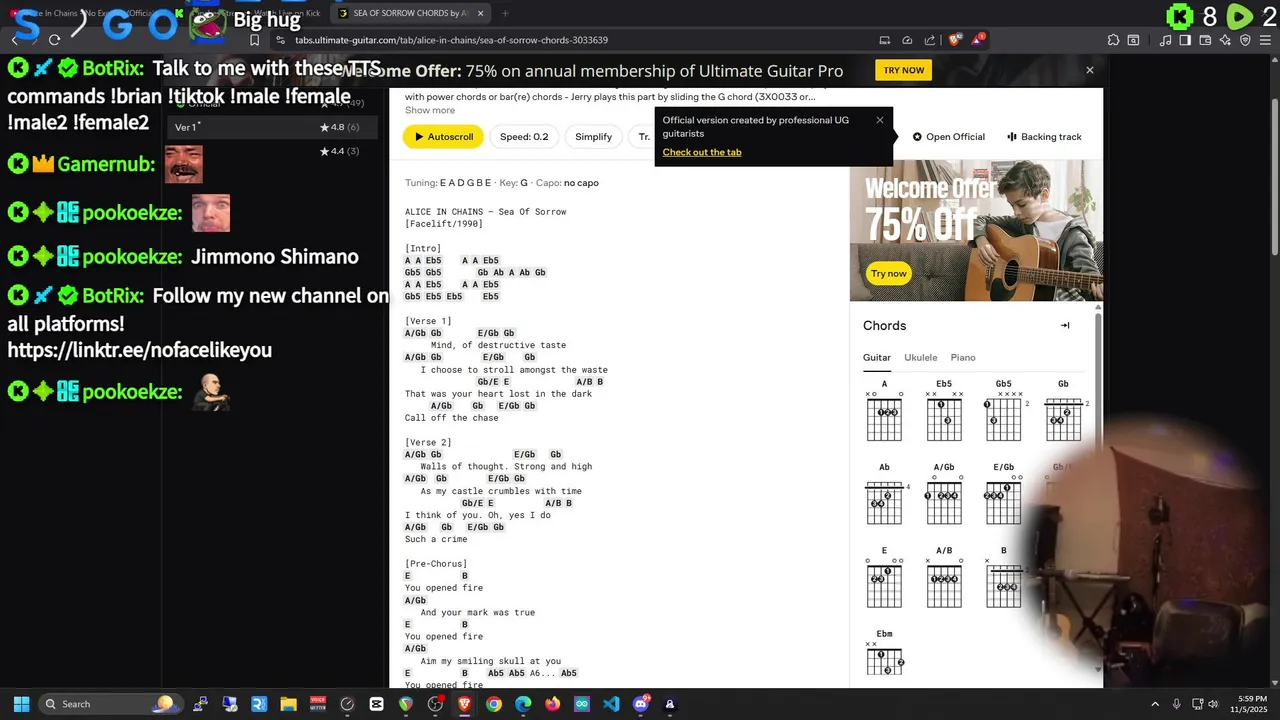This screenshot has width=1280, height=720.
Task: Open the Ebm chord diagram
Action: tap(884, 653)
